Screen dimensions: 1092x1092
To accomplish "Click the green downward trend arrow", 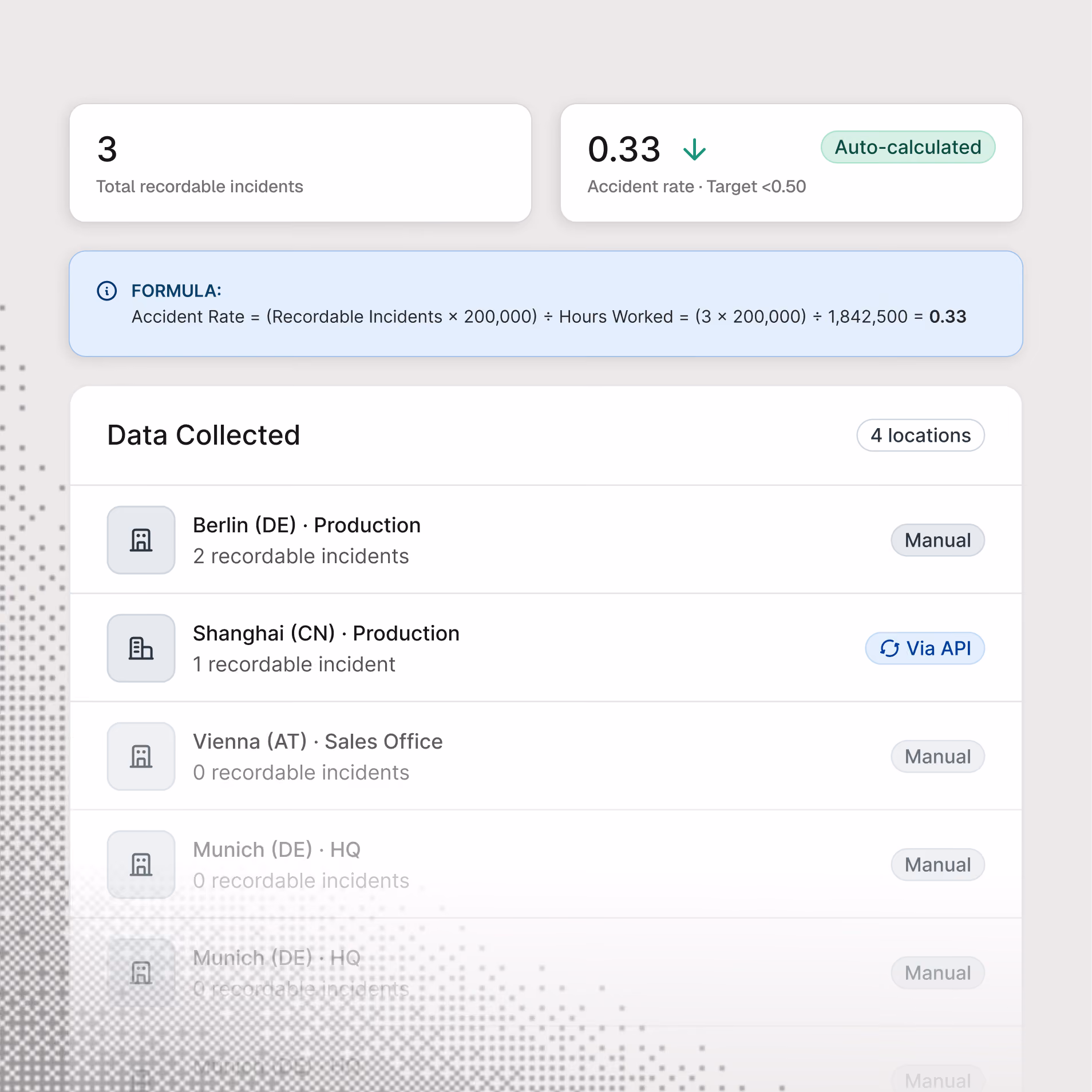I will pos(694,149).
